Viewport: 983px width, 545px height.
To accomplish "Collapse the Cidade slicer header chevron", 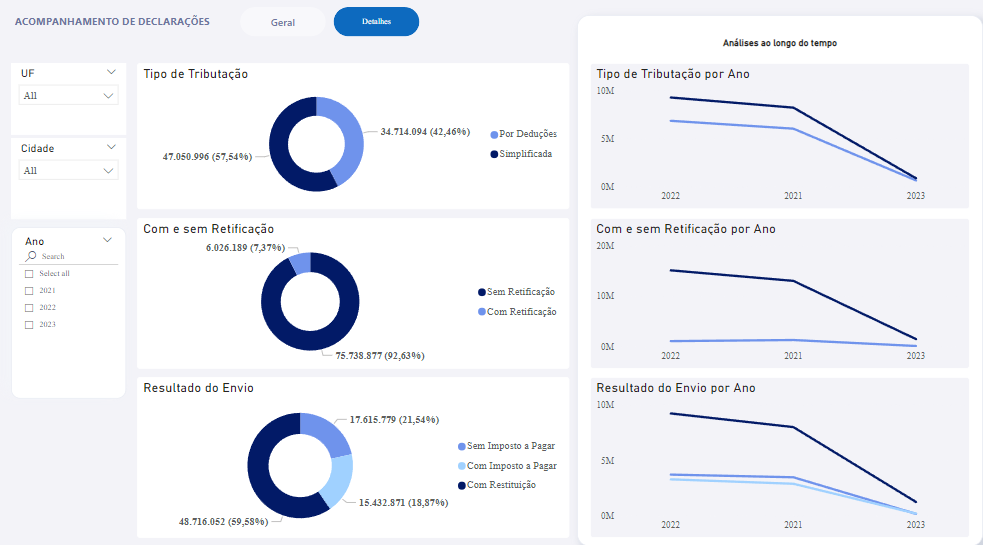I will (111, 147).
